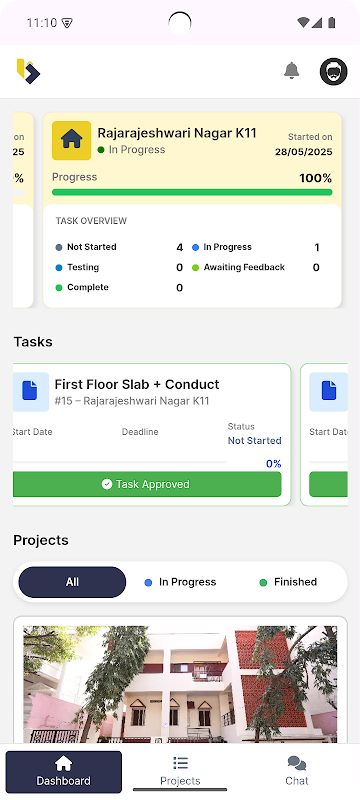
Task: Tap the Projects list icon in bottom bar
Action: click(x=180, y=763)
